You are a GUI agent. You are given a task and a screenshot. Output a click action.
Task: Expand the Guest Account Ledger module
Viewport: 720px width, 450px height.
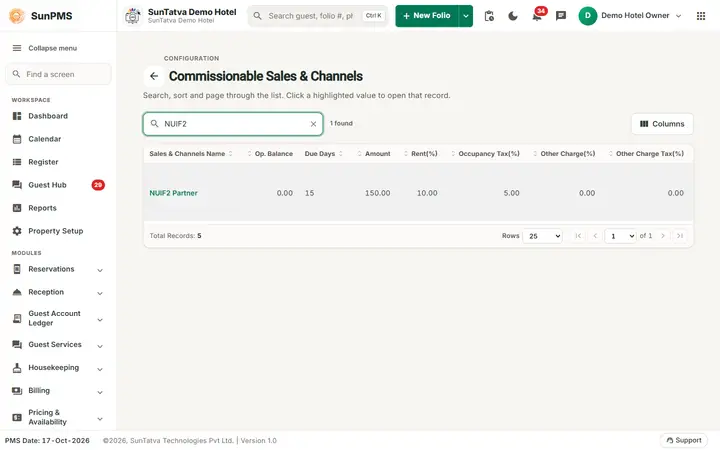[x=58, y=319]
